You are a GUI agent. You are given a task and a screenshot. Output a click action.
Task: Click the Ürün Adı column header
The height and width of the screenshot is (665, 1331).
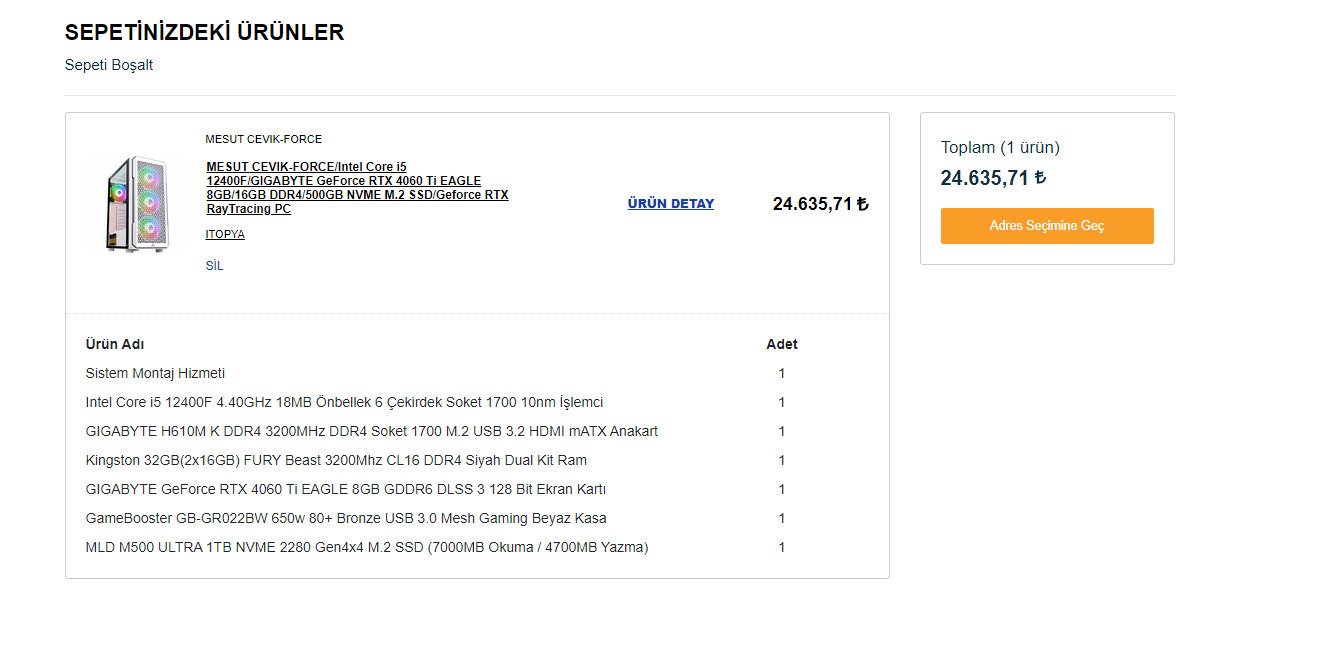click(x=115, y=344)
